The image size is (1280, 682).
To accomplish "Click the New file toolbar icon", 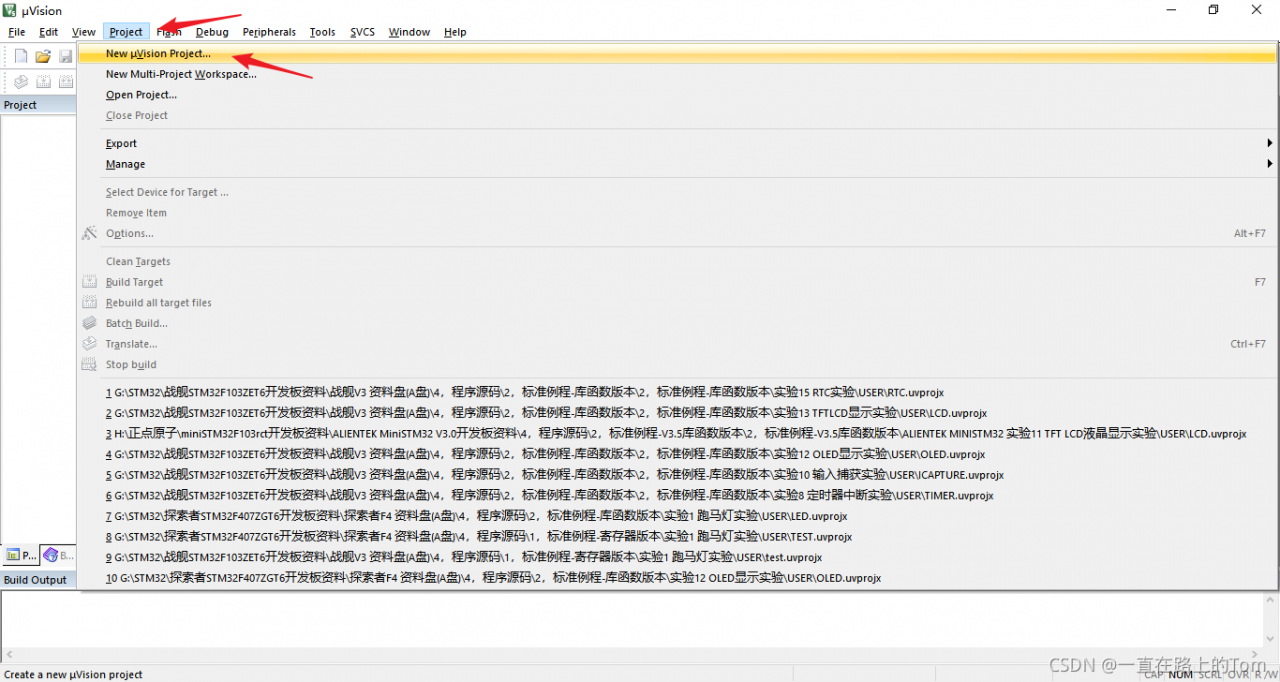I will (21, 56).
